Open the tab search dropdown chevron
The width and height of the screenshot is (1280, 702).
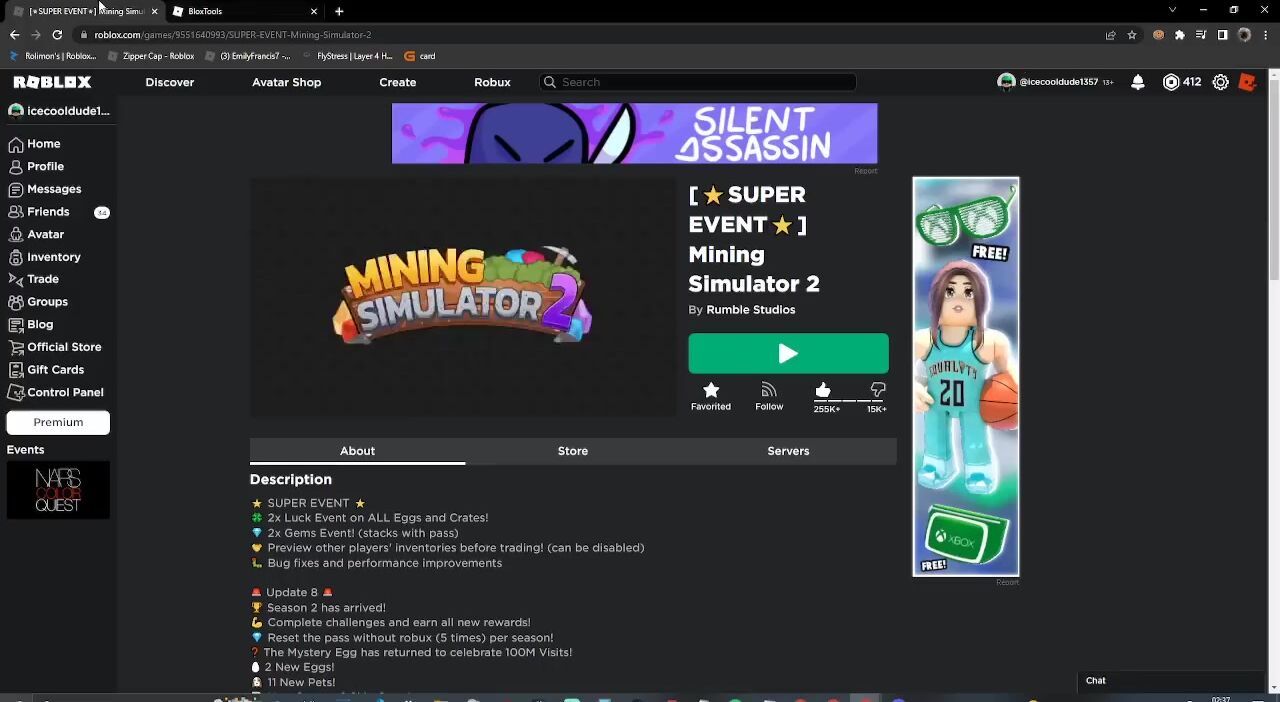(x=1172, y=10)
